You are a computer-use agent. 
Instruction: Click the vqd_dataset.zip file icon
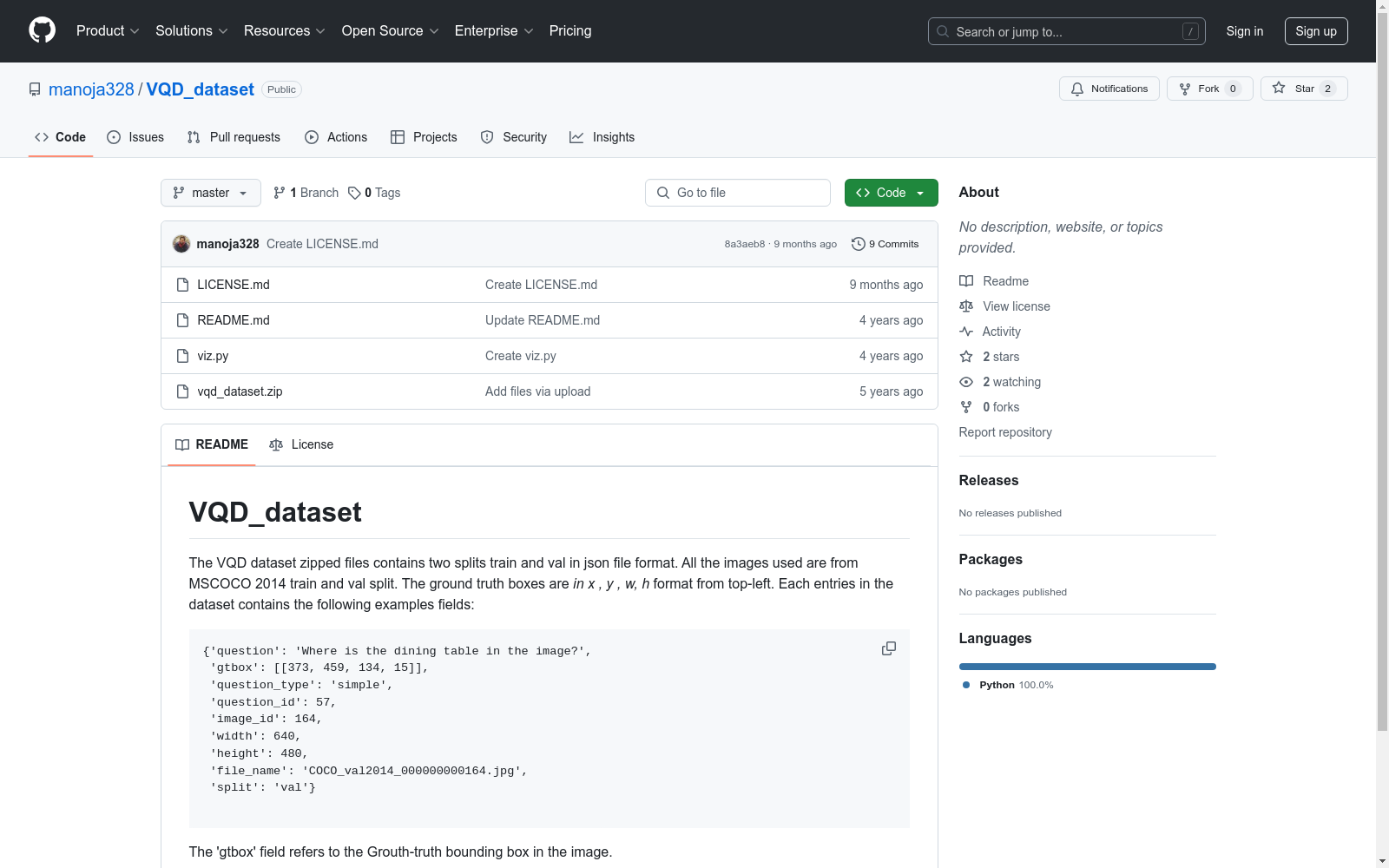coord(182,391)
